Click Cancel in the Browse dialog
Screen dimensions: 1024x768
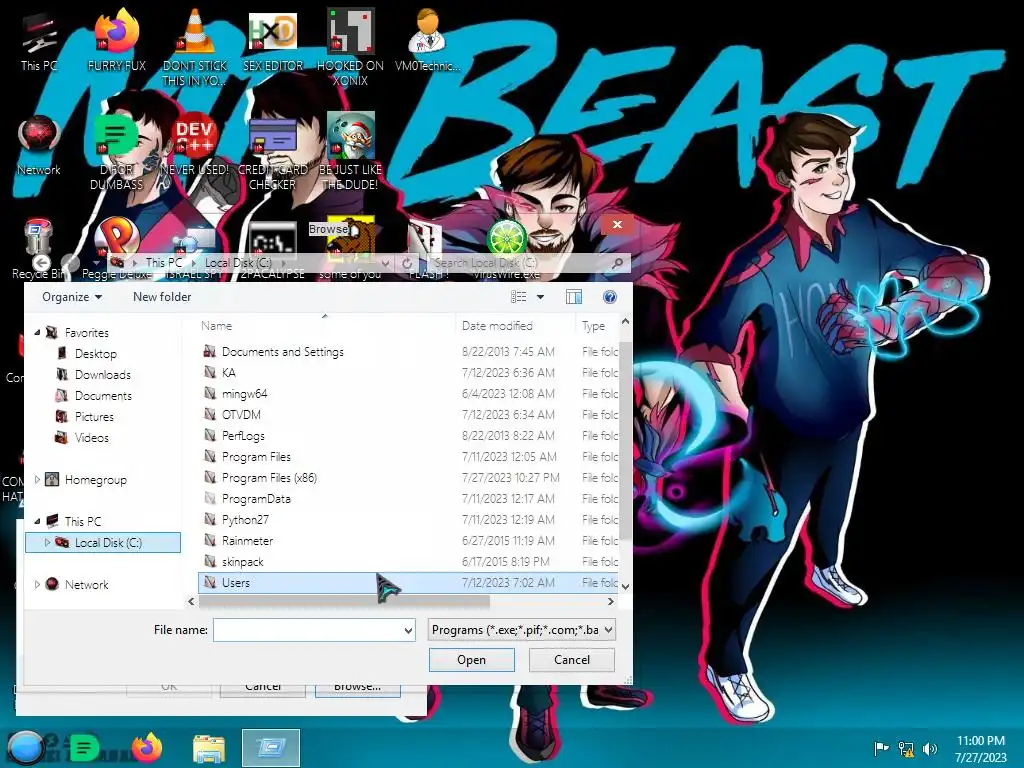(571, 660)
